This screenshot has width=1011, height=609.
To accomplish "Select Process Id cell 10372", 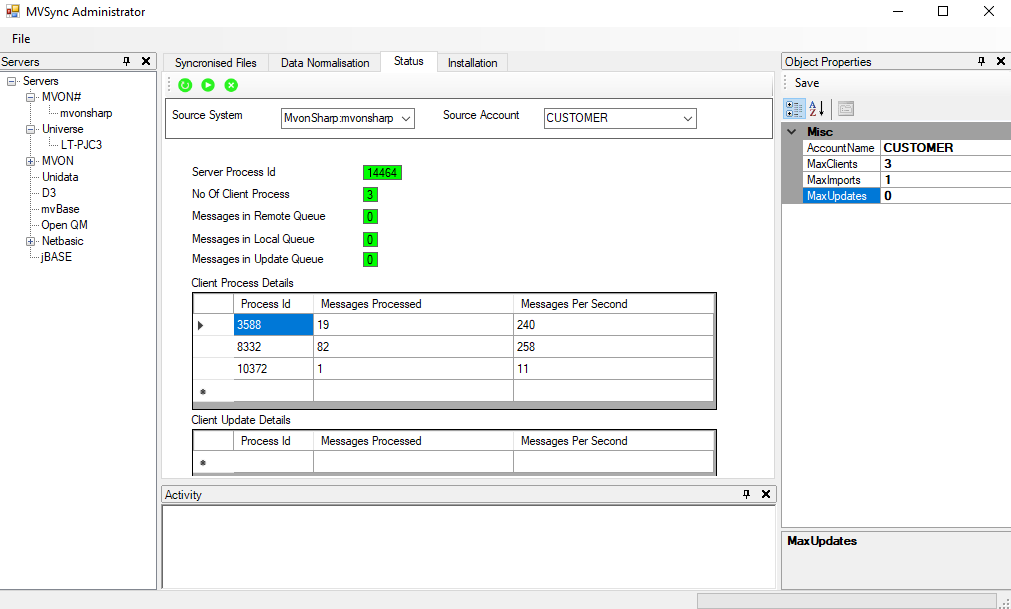I will (x=273, y=369).
